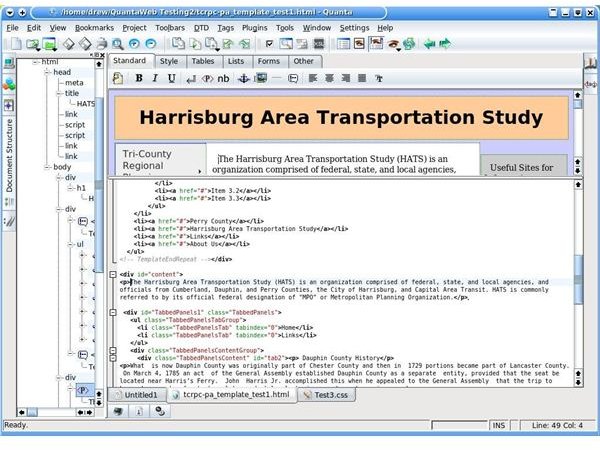Create a new document with toolbar icon
The width and height of the screenshot is (600, 450).
(x=16, y=43)
